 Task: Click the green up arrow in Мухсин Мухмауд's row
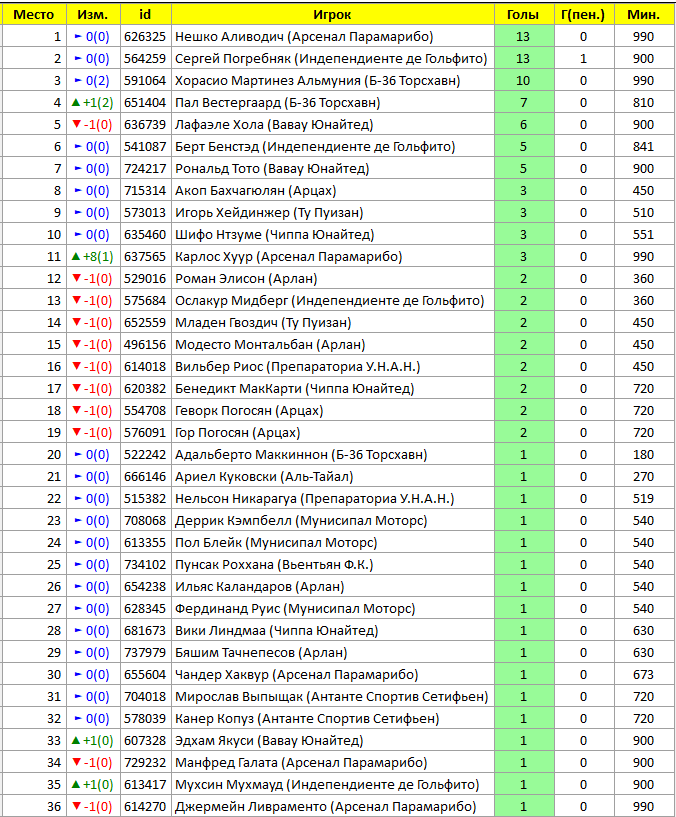click(76, 784)
